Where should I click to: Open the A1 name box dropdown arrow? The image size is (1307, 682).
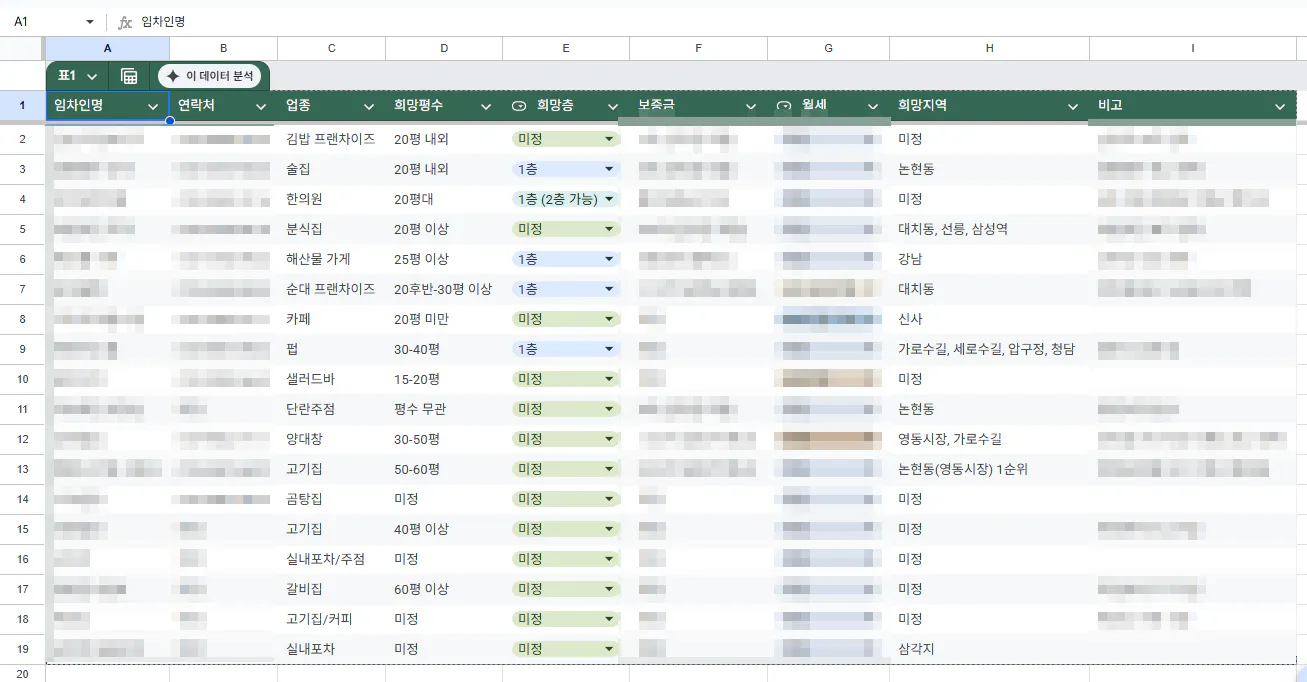point(90,21)
